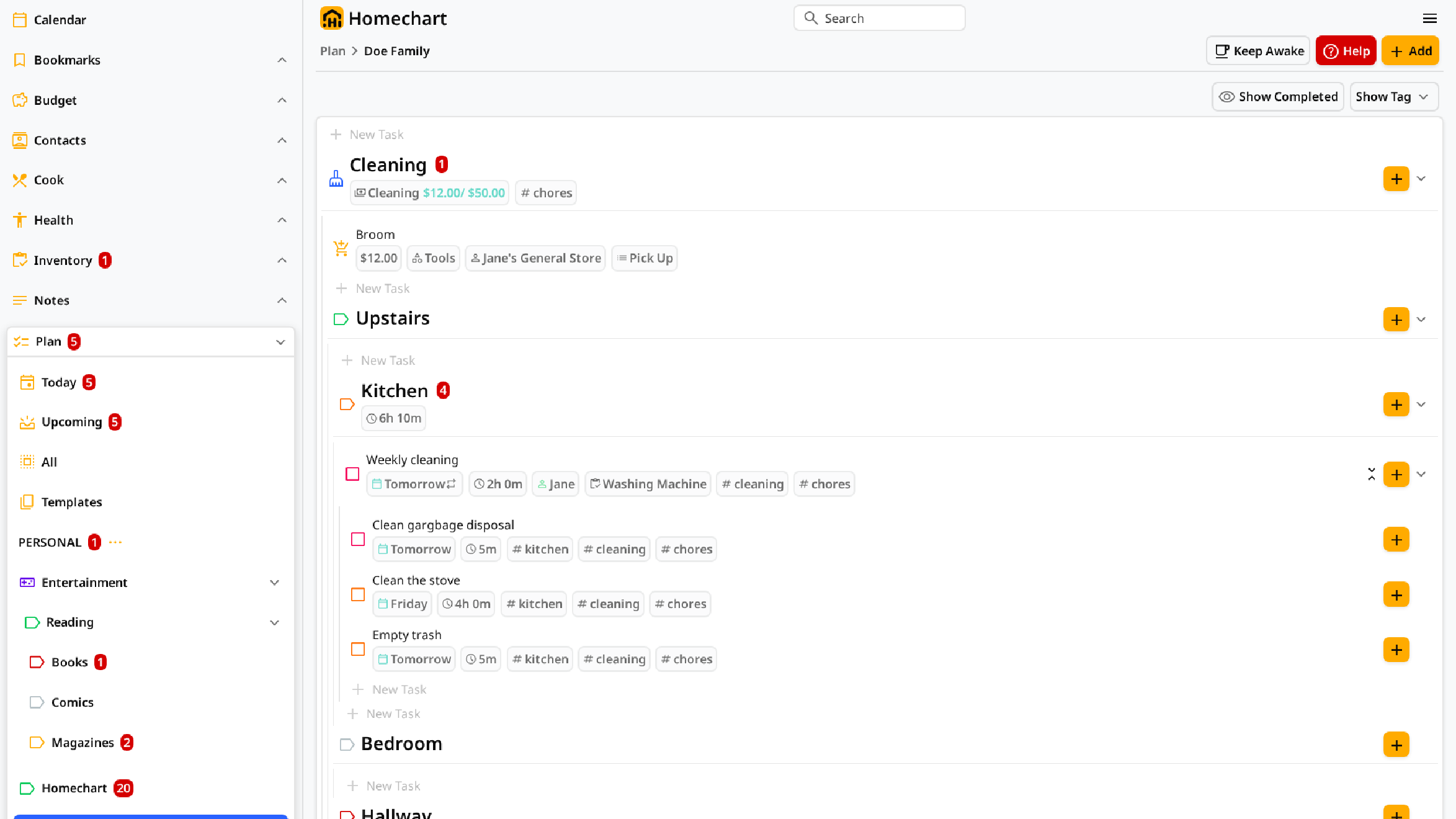Add item with plus on Upstairs project
The height and width of the screenshot is (819, 1456).
point(1396,320)
